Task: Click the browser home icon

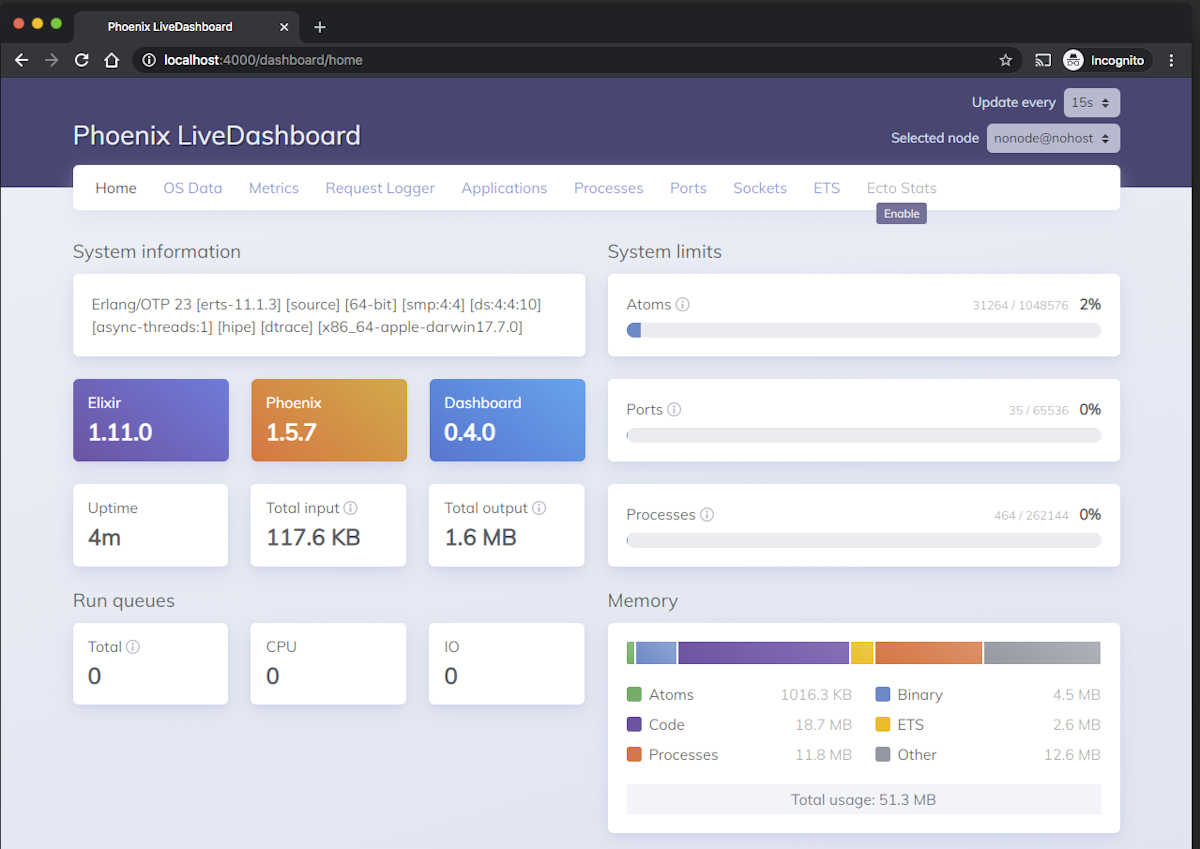Action: pyautogui.click(x=112, y=60)
